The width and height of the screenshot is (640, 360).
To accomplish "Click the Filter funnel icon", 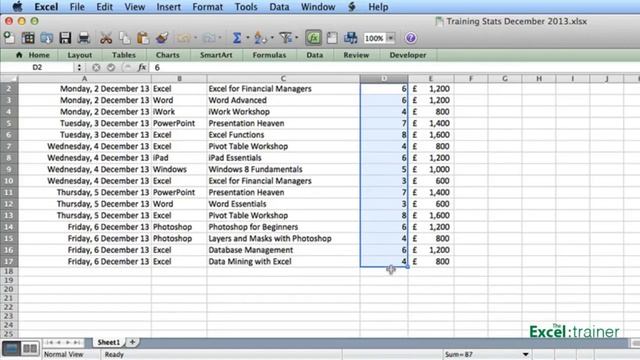I will (286, 38).
